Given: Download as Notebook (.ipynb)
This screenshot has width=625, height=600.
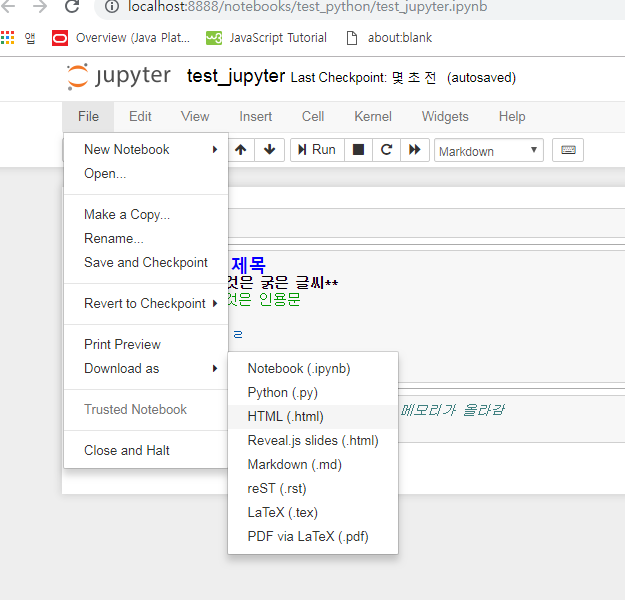Looking at the screenshot, I should click(x=313, y=368).
